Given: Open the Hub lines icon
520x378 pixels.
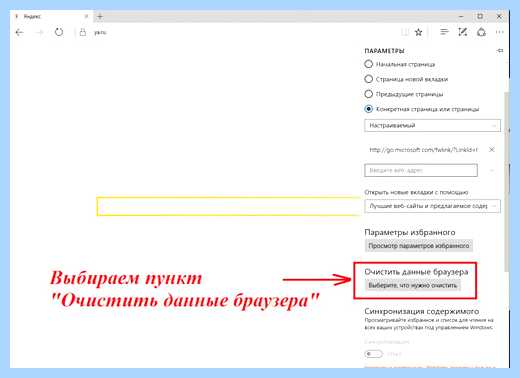Looking at the screenshot, I should (444, 32).
